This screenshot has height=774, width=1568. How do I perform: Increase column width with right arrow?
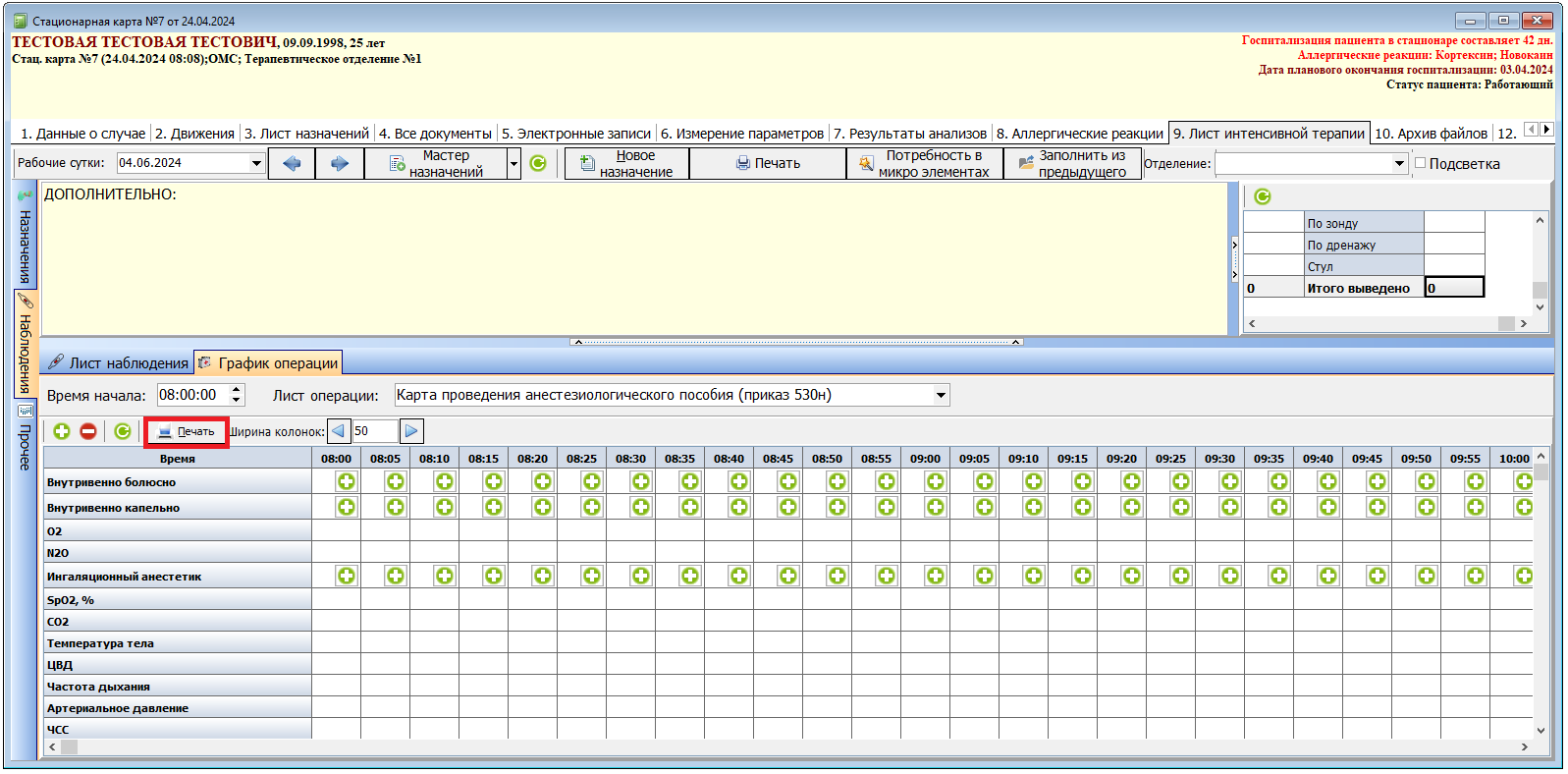411,431
